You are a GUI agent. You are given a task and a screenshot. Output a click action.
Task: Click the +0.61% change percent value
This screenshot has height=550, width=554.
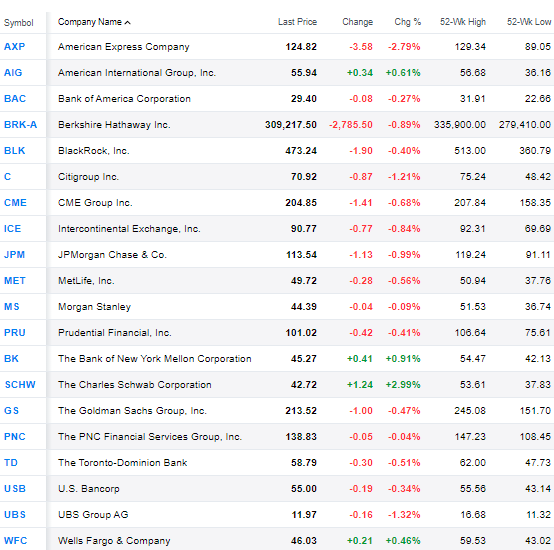point(403,73)
